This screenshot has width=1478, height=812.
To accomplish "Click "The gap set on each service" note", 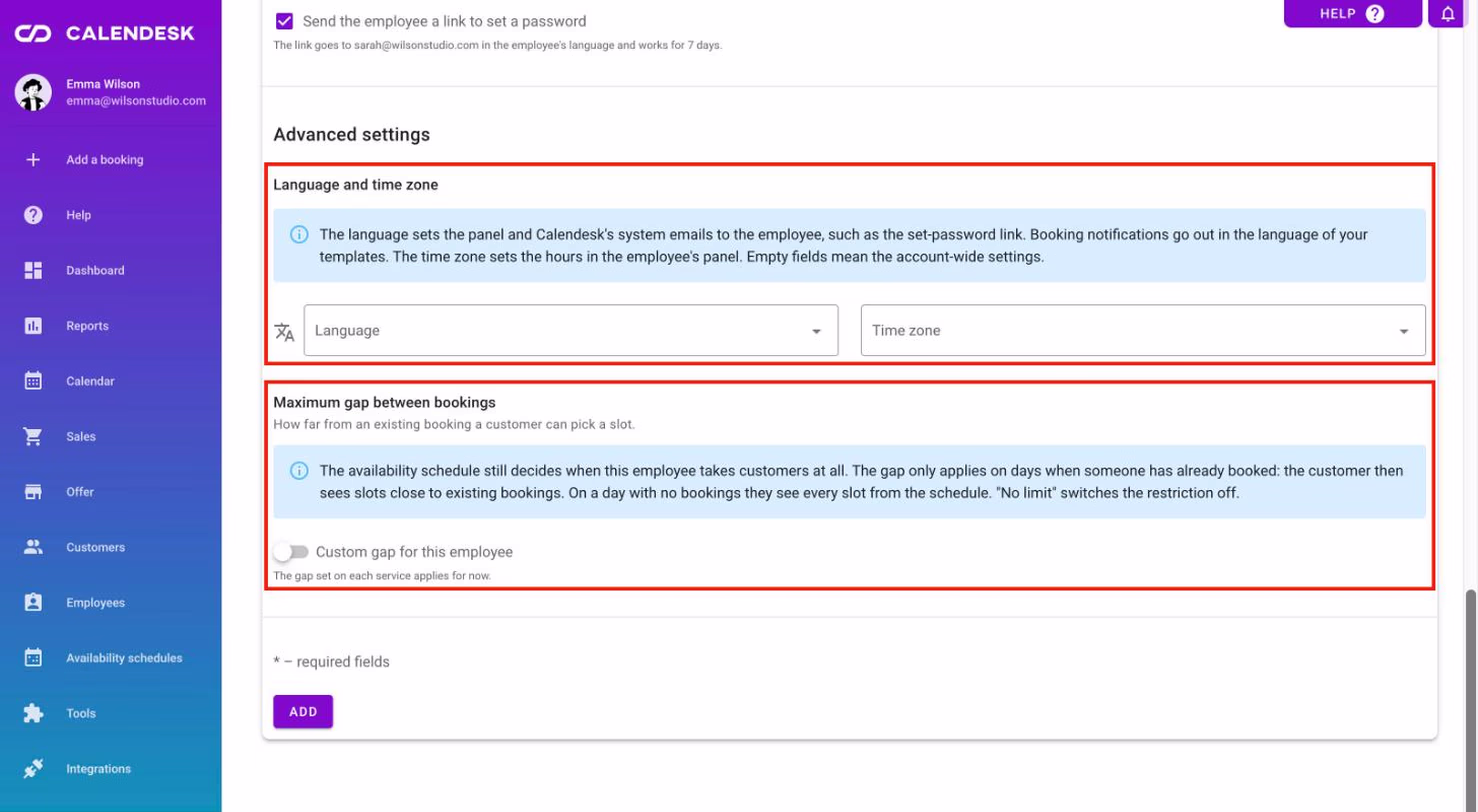I will [x=382, y=577].
